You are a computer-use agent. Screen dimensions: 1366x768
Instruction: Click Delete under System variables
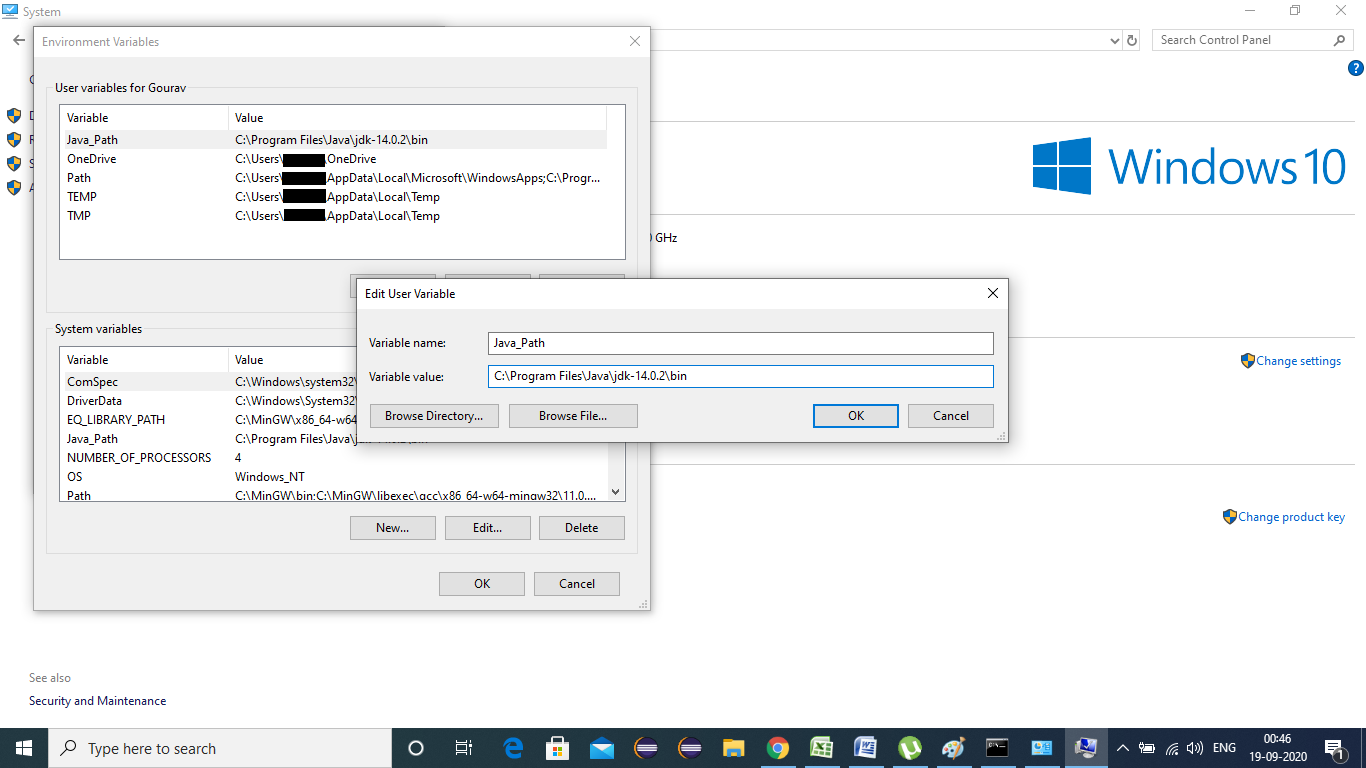tap(582, 528)
